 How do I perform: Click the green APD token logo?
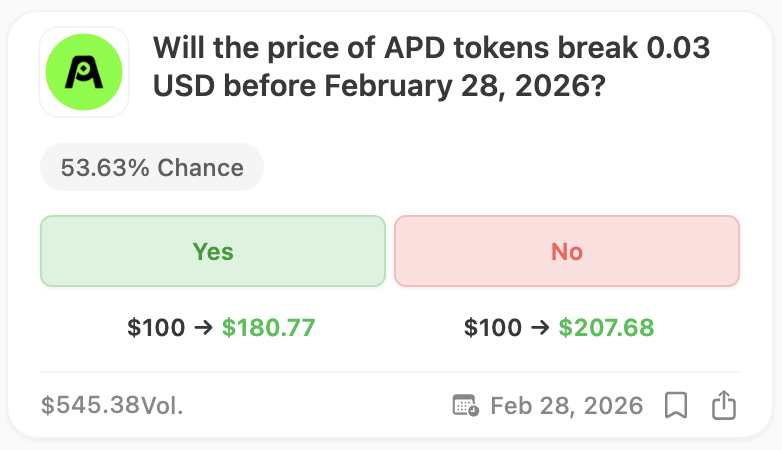[x=84, y=72]
